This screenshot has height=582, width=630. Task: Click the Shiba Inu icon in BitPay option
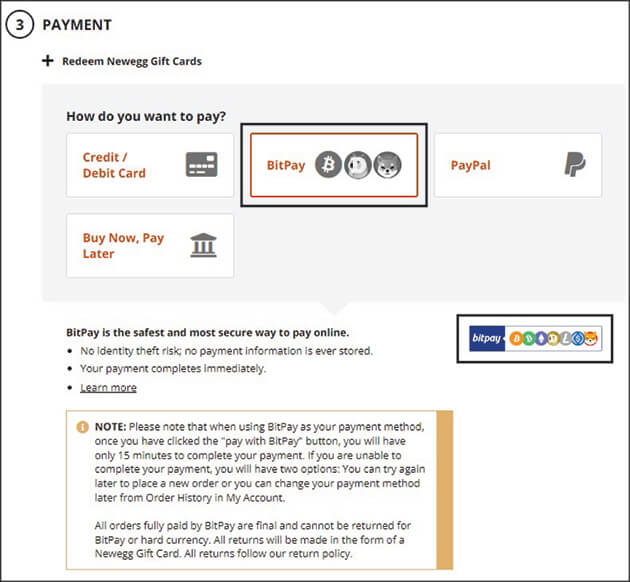point(387,165)
